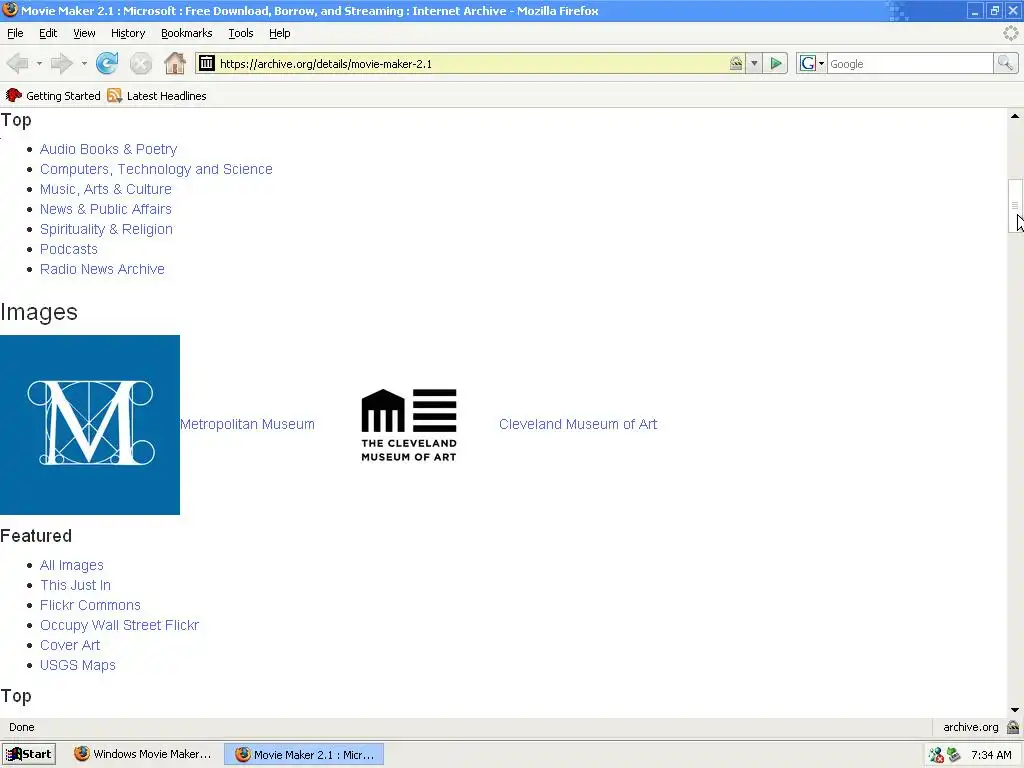This screenshot has height=768, width=1024.
Task: Click the Metropolitan Museum blue logo thumbnail
Action: 90,425
